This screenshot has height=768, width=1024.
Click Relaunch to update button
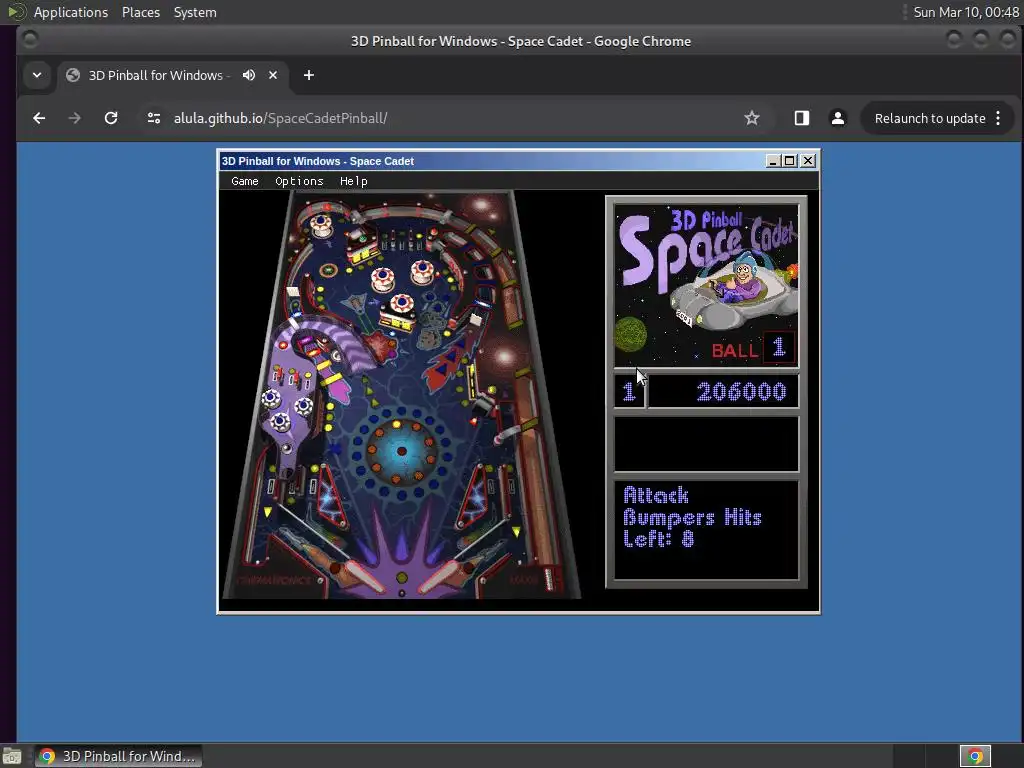[929, 118]
